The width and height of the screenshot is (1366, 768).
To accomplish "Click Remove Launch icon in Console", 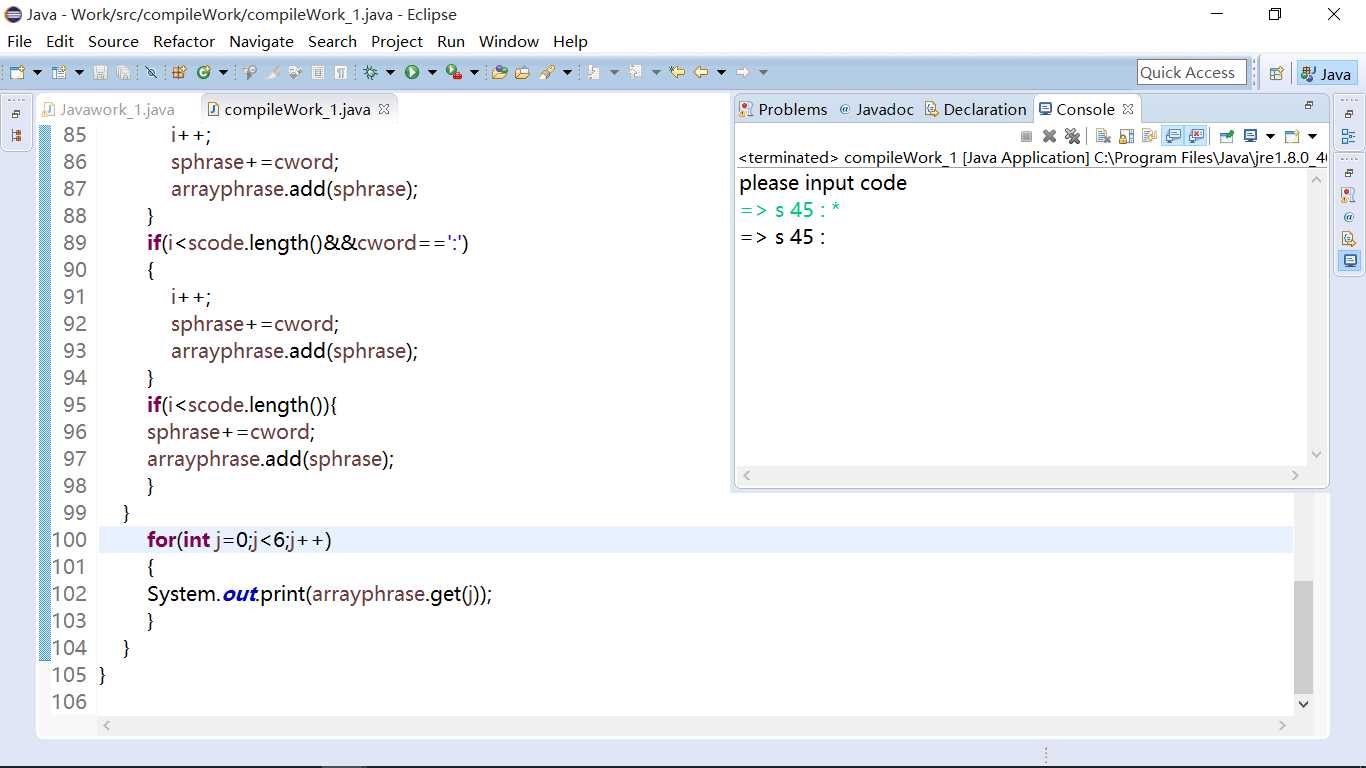I will [1049, 136].
